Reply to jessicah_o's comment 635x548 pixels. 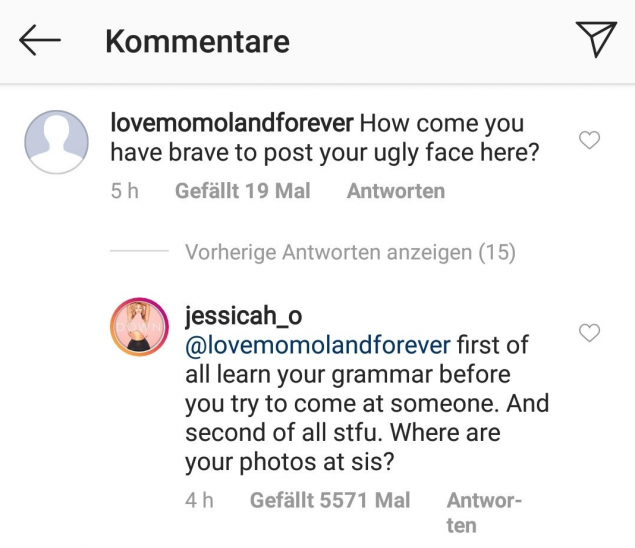(483, 511)
